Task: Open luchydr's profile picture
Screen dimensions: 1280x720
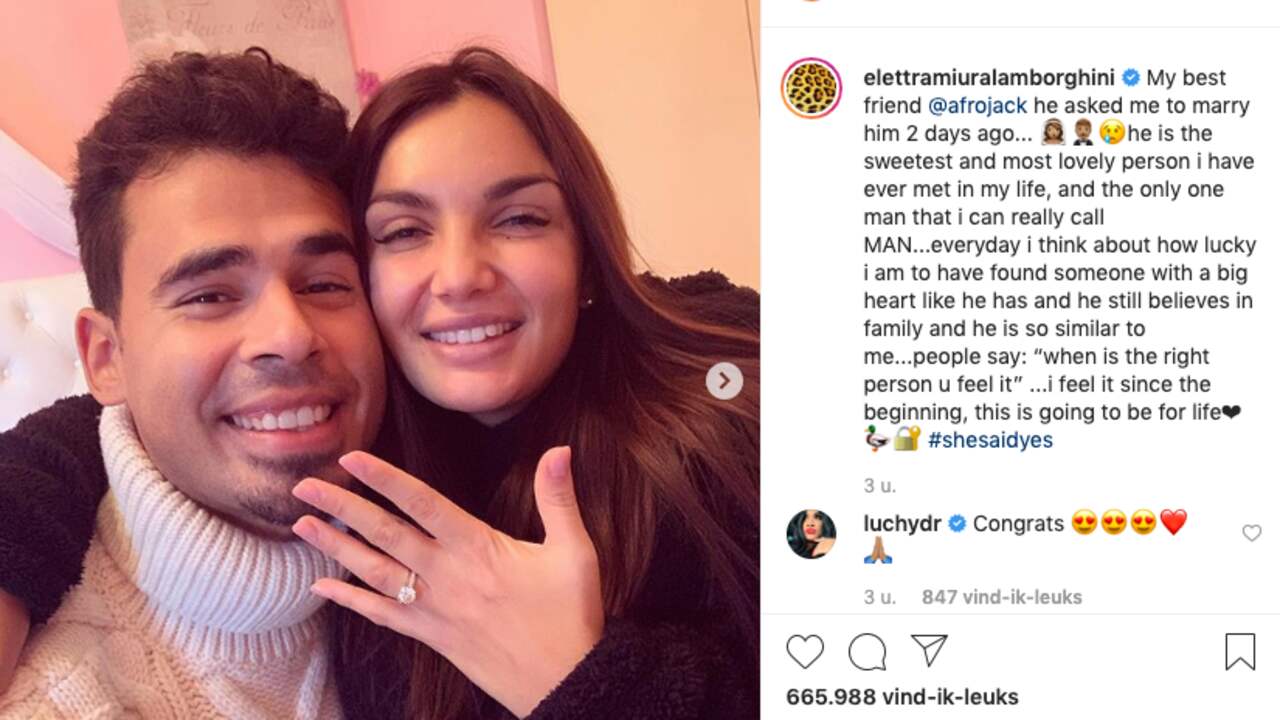Action: 811,533
